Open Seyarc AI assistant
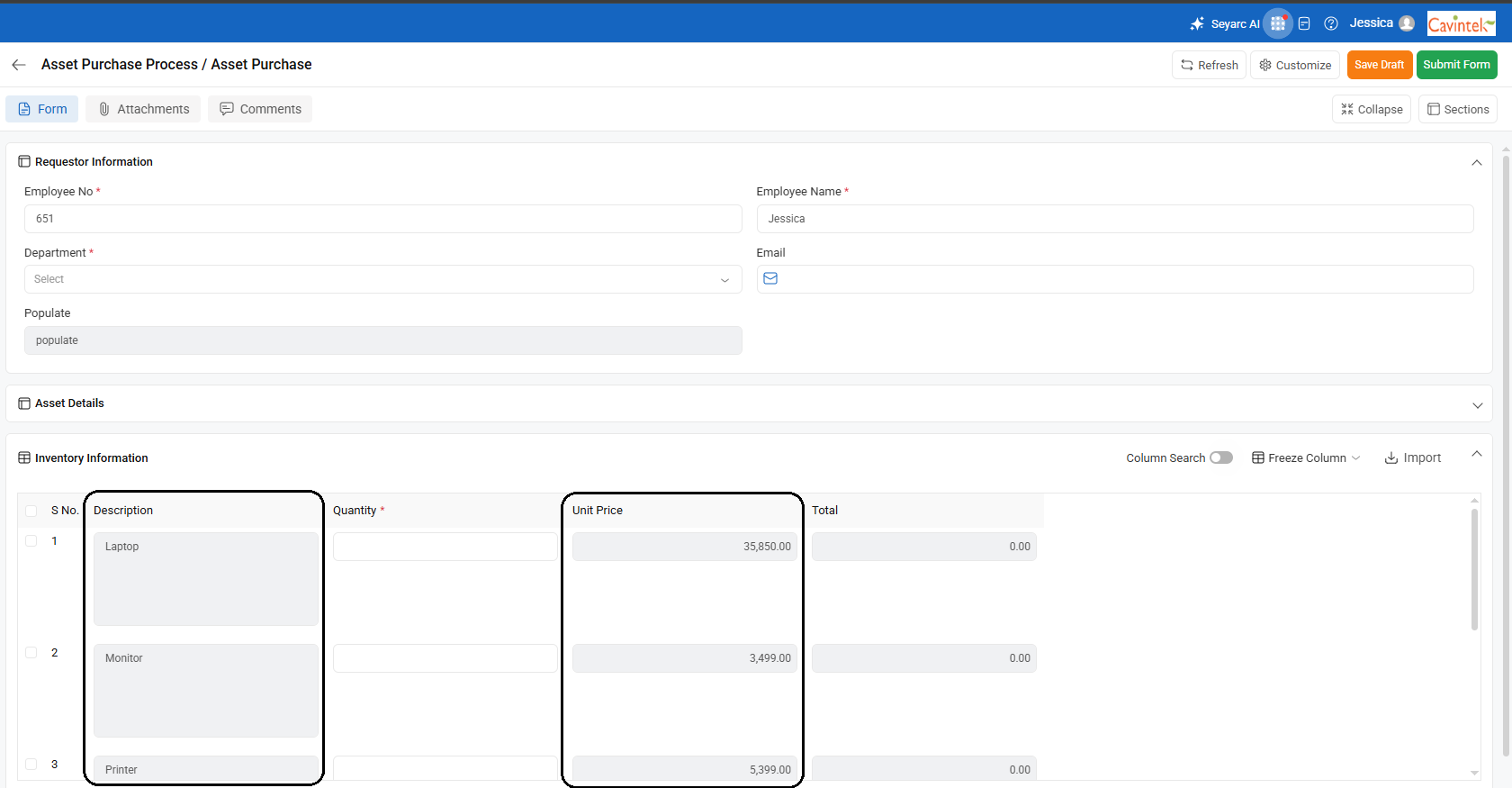 coord(1225,23)
